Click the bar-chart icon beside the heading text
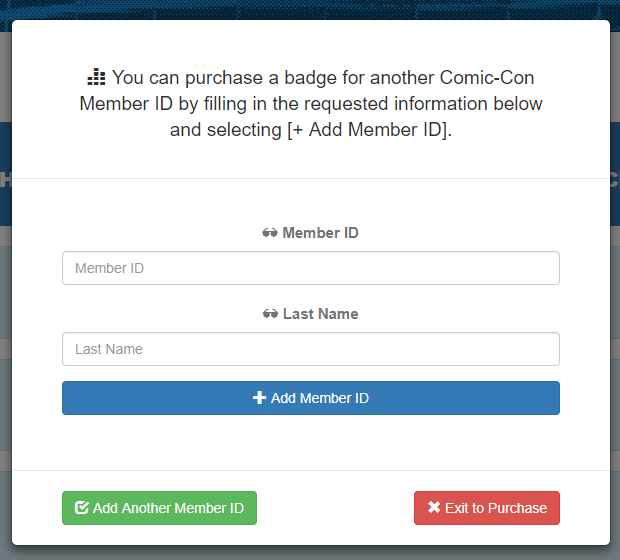Image resolution: width=620 pixels, height=560 pixels. tap(96, 77)
